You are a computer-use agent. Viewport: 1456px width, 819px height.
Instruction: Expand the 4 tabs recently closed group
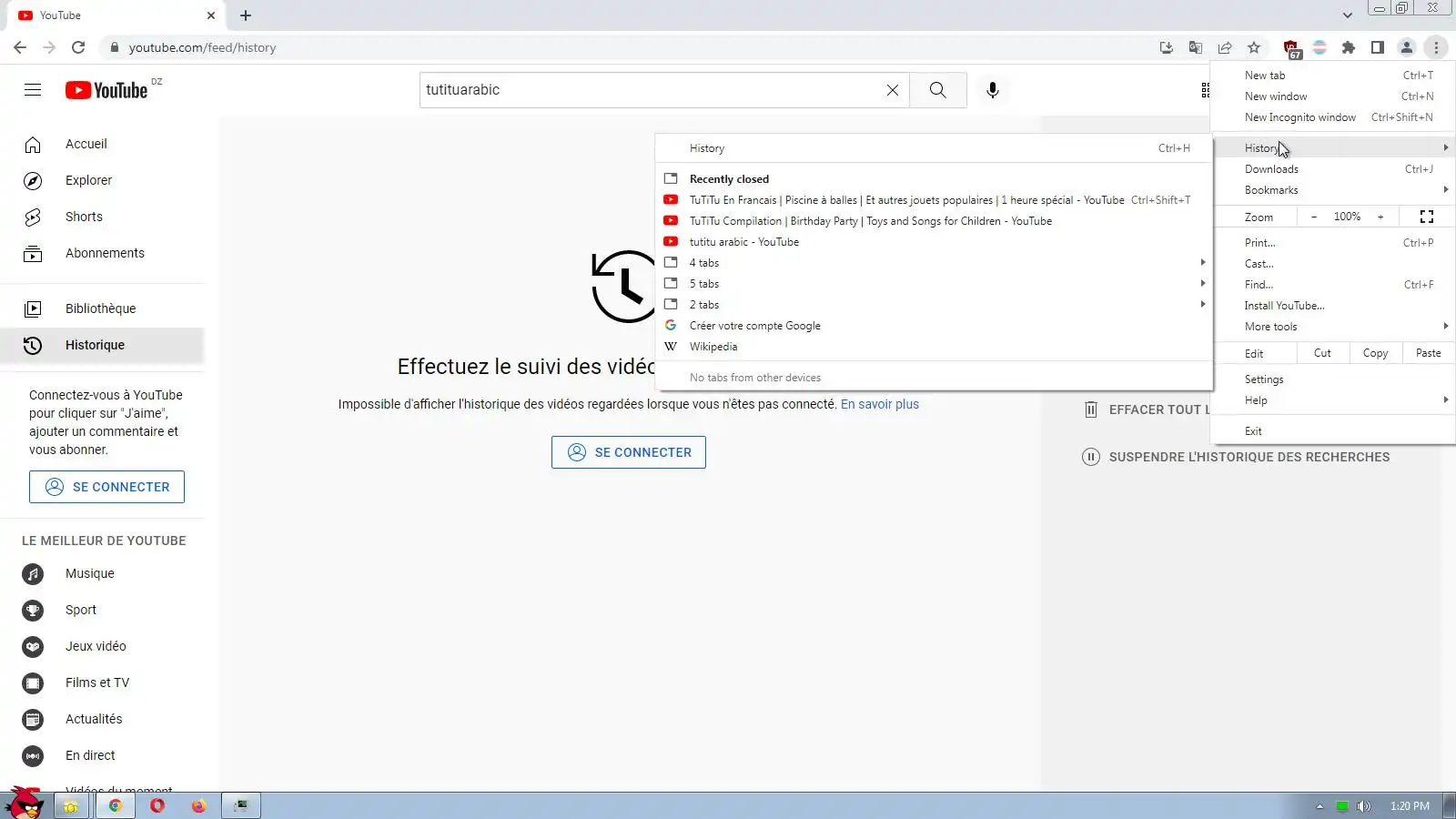point(934,263)
